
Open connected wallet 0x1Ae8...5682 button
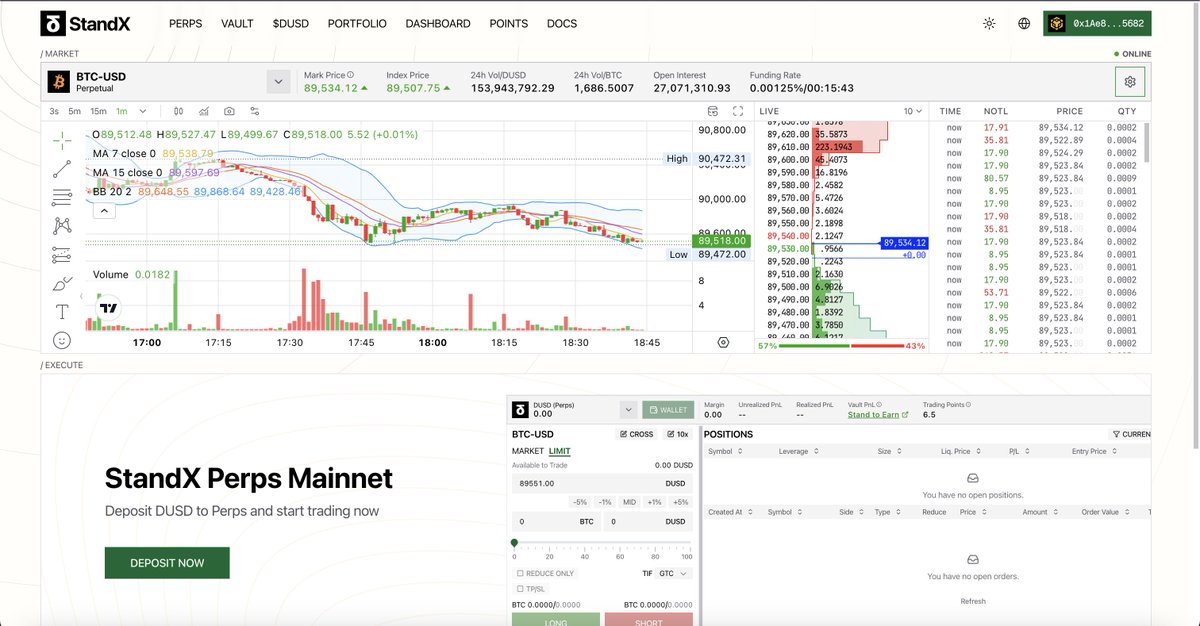tap(1097, 23)
